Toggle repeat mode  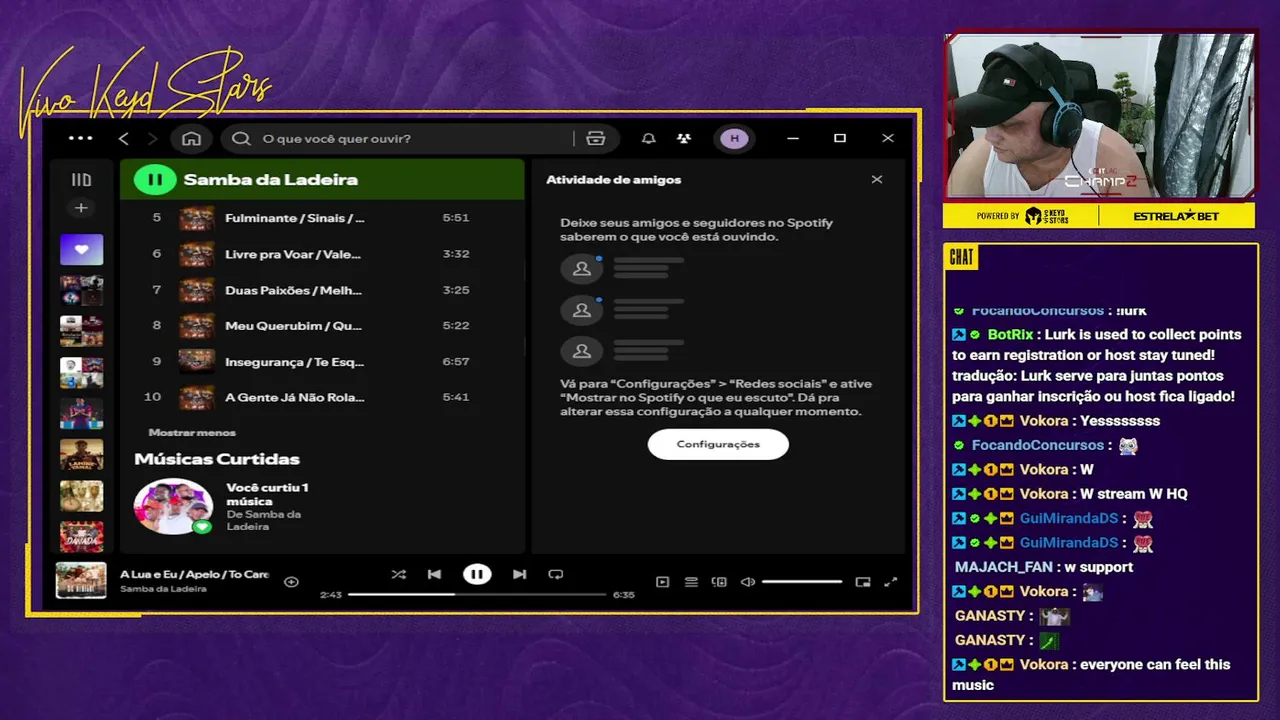point(556,574)
